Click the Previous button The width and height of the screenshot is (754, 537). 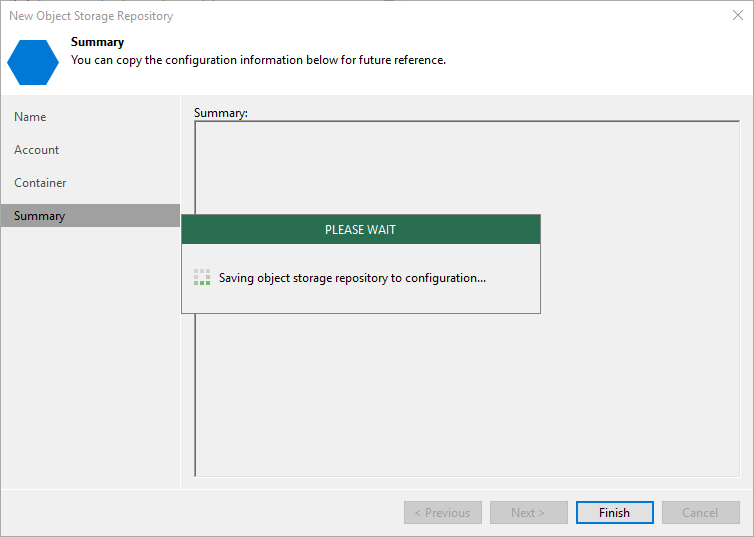[x=442, y=513]
